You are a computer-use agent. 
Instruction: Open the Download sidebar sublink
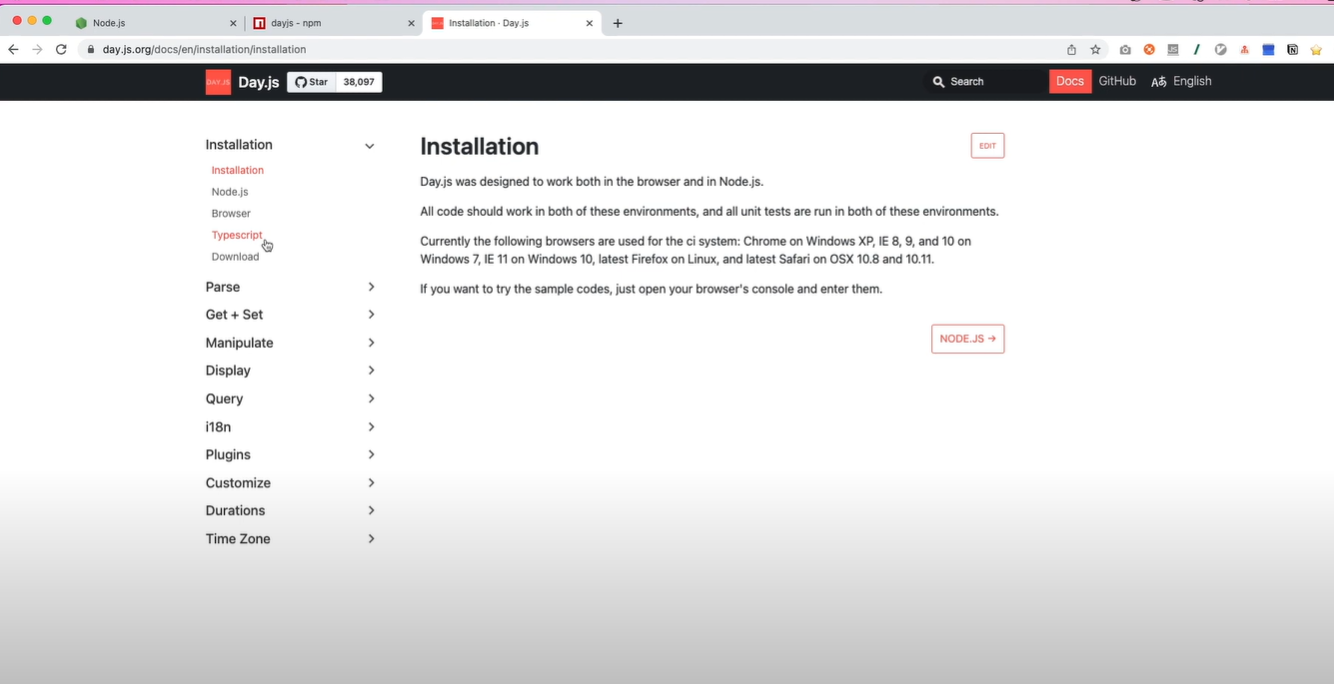(x=235, y=257)
